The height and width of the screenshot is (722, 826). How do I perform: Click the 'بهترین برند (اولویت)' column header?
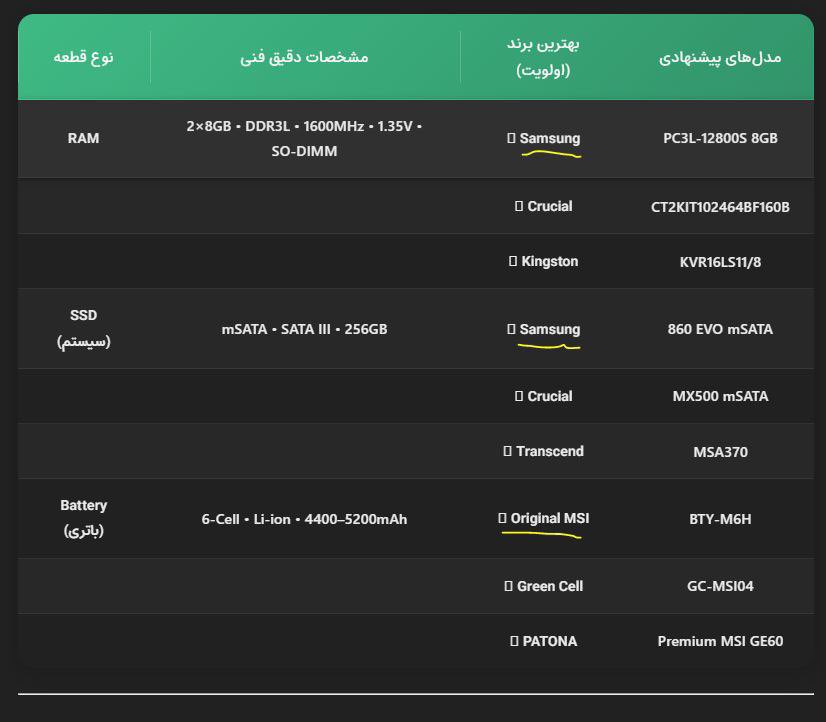[543, 57]
